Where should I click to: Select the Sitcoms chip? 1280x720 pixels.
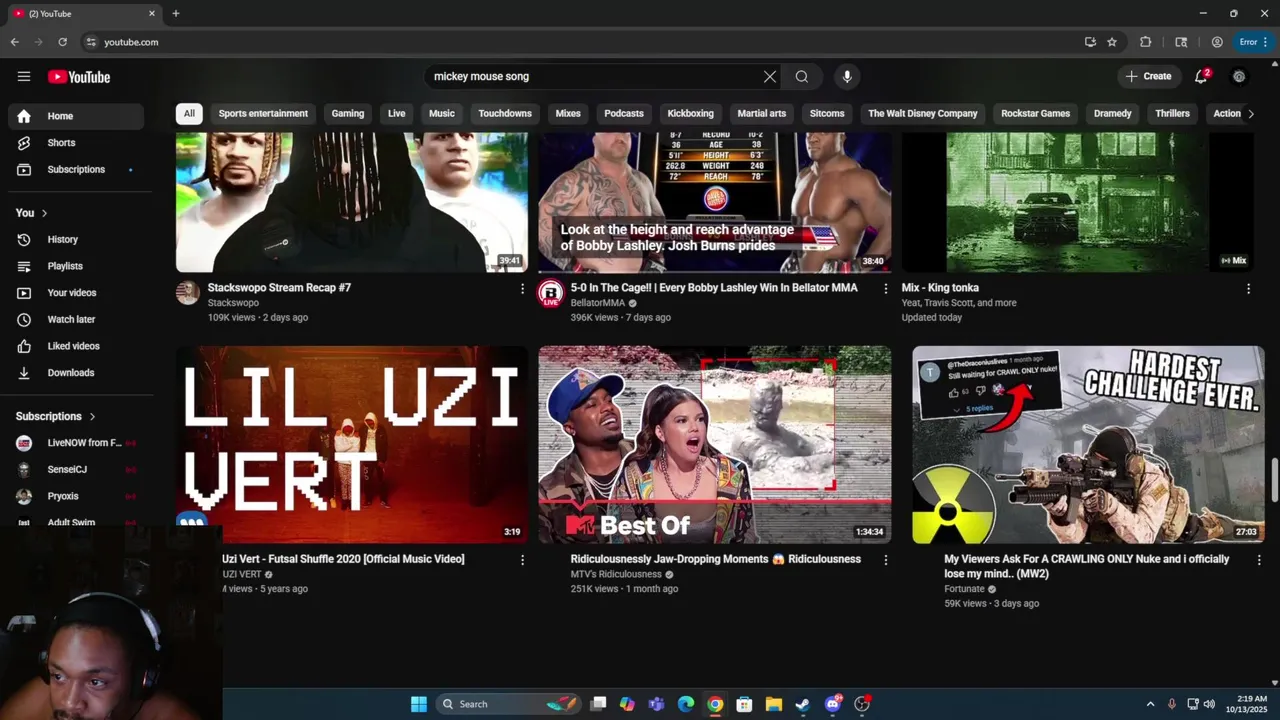point(827,113)
